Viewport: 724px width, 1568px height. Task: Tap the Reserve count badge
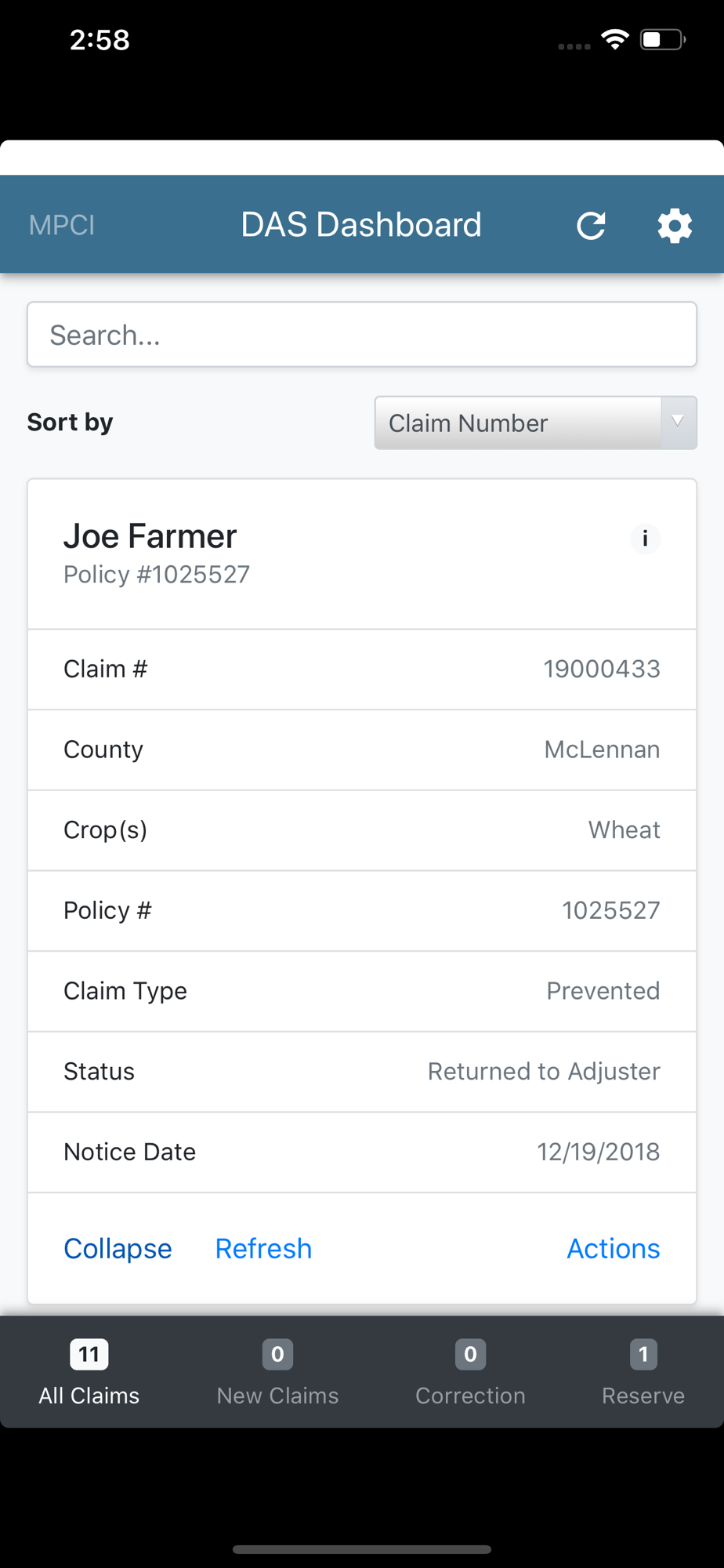[643, 1354]
